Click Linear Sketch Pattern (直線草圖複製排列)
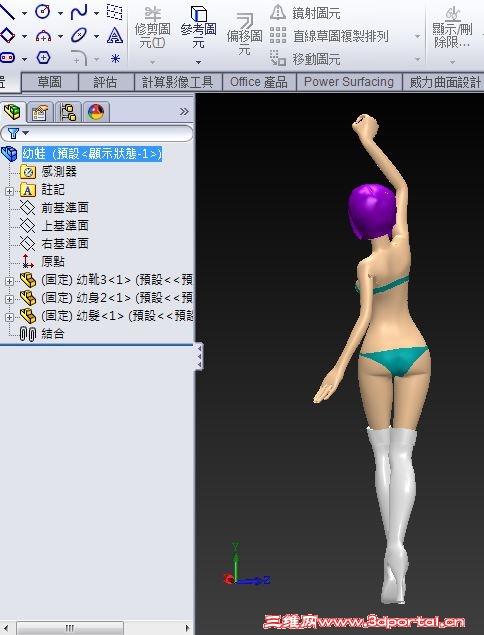 coord(329,36)
